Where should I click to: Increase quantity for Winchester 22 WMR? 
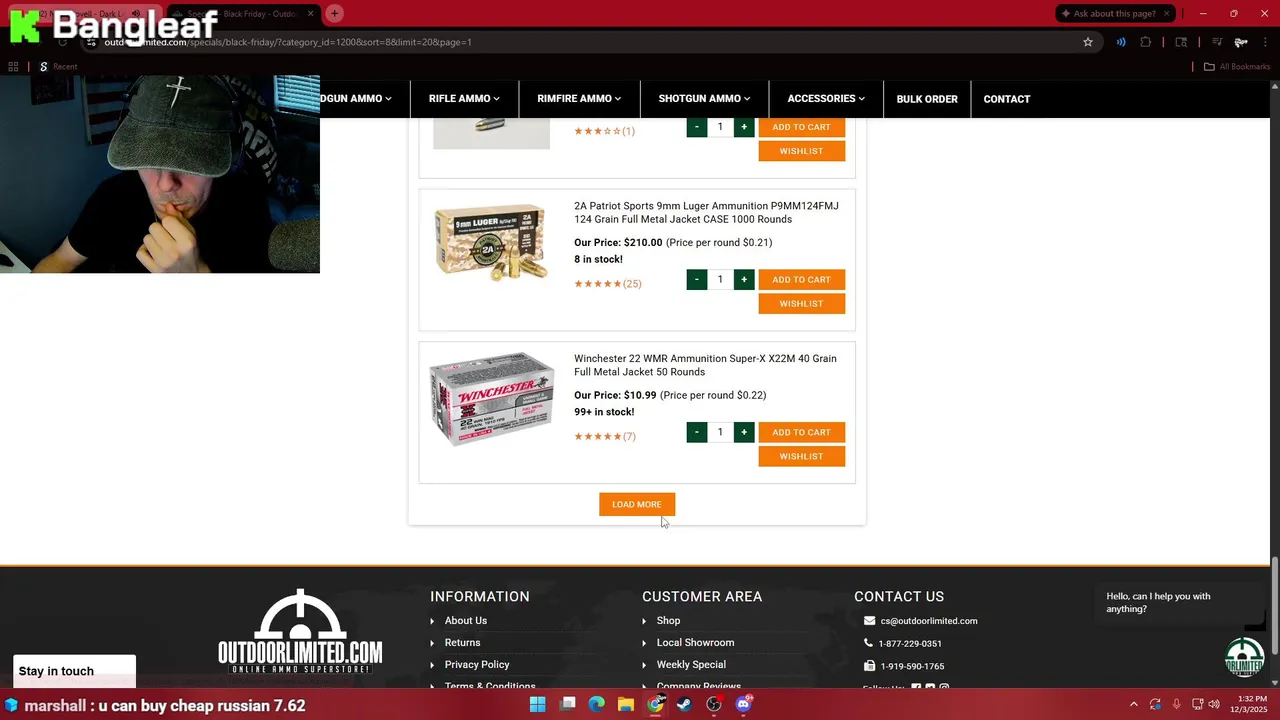[743, 433]
